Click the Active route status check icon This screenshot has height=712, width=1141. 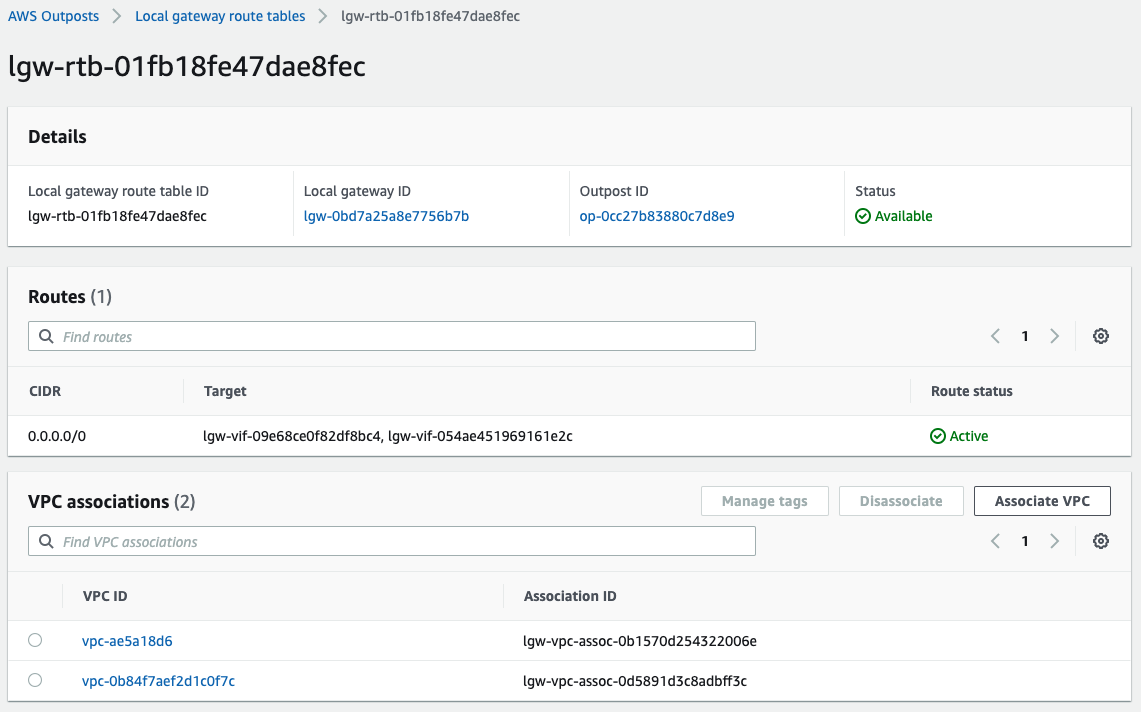pyautogui.click(x=938, y=435)
